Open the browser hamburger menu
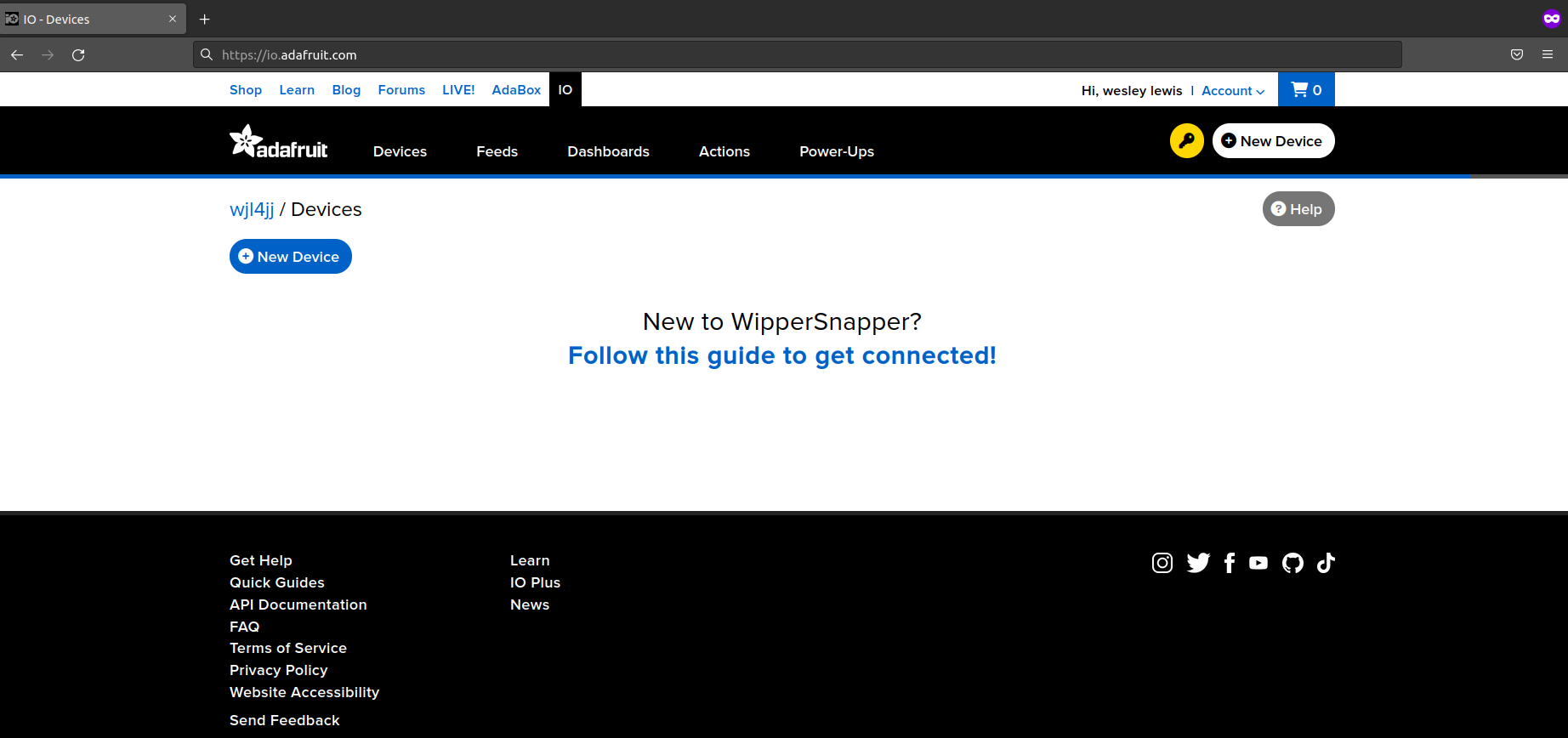The width and height of the screenshot is (1568, 738). 1548,54
